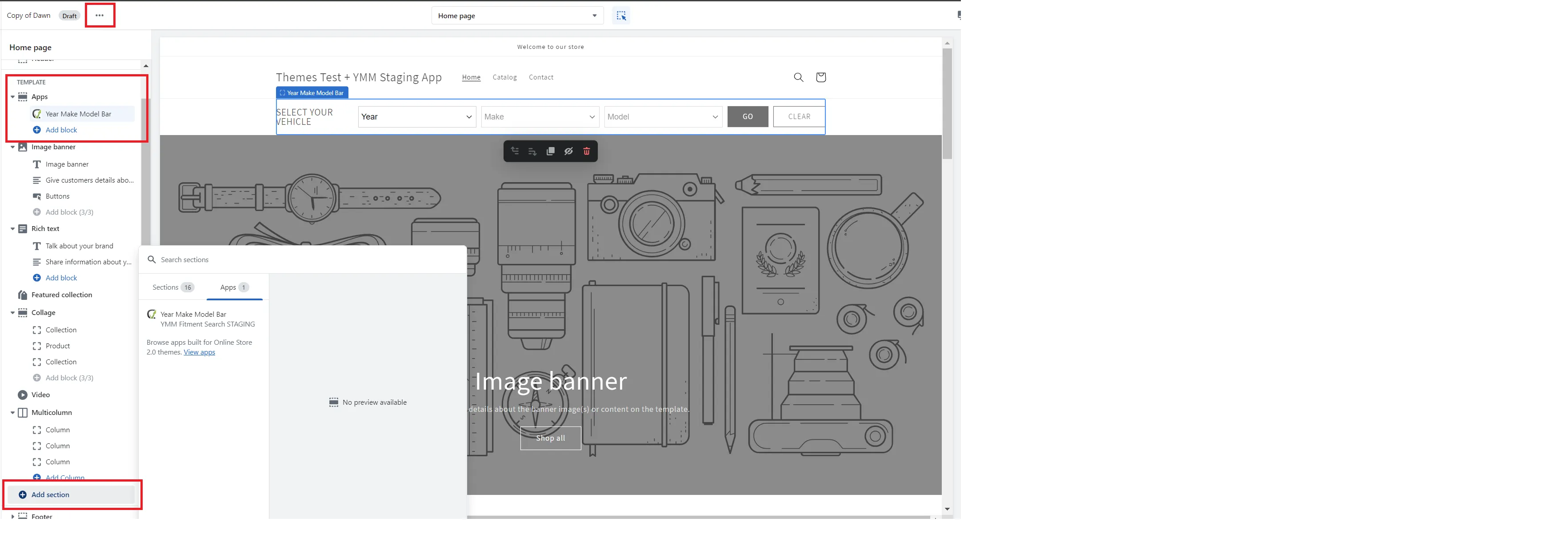Open the Year dropdown
Image resolution: width=1568 pixels, height=534 pixels.
(416, 117)
